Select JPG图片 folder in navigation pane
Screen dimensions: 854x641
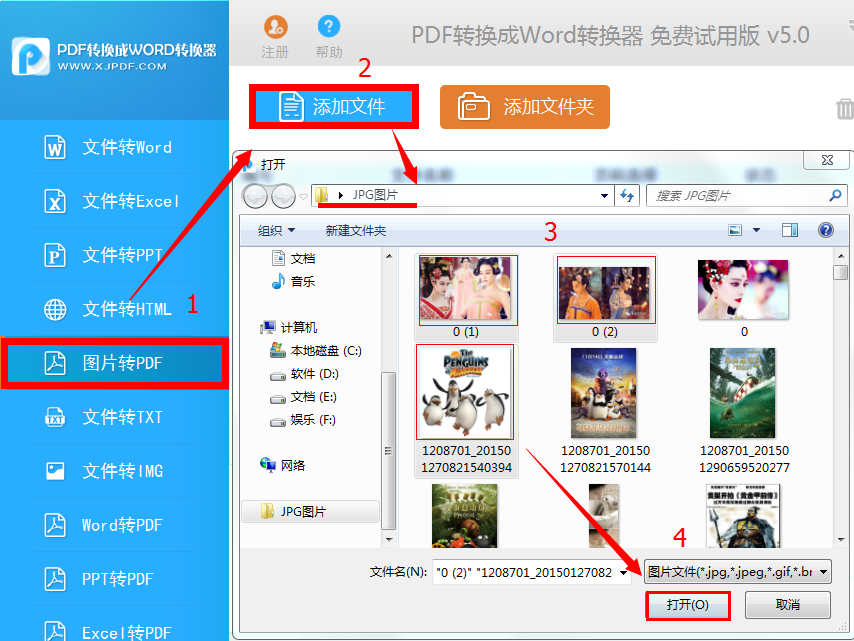click(x=310, y=511)
